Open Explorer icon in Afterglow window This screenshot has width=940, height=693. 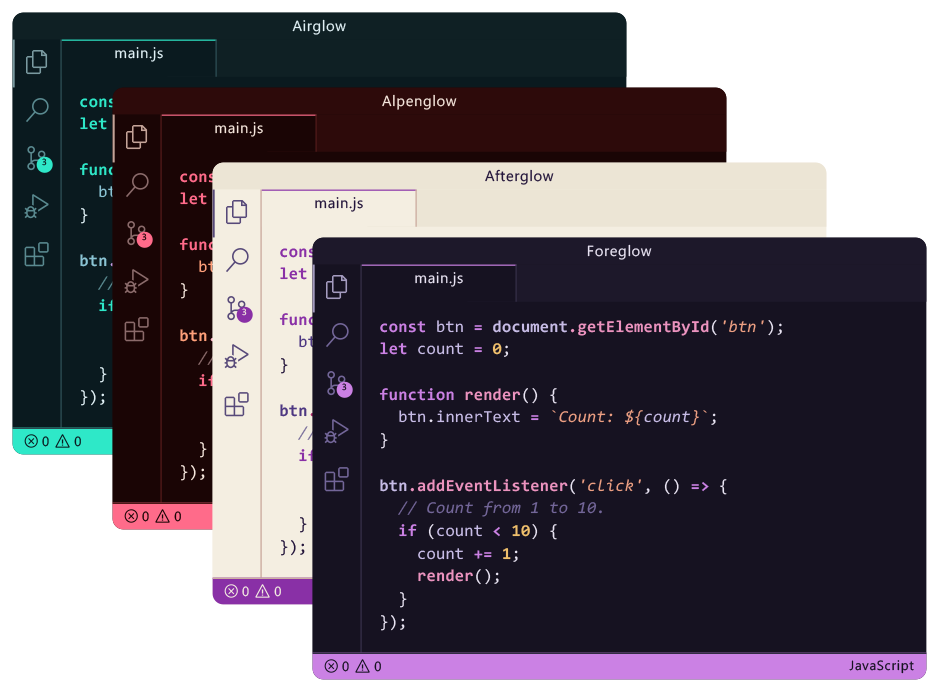click(x=237, y=212)
